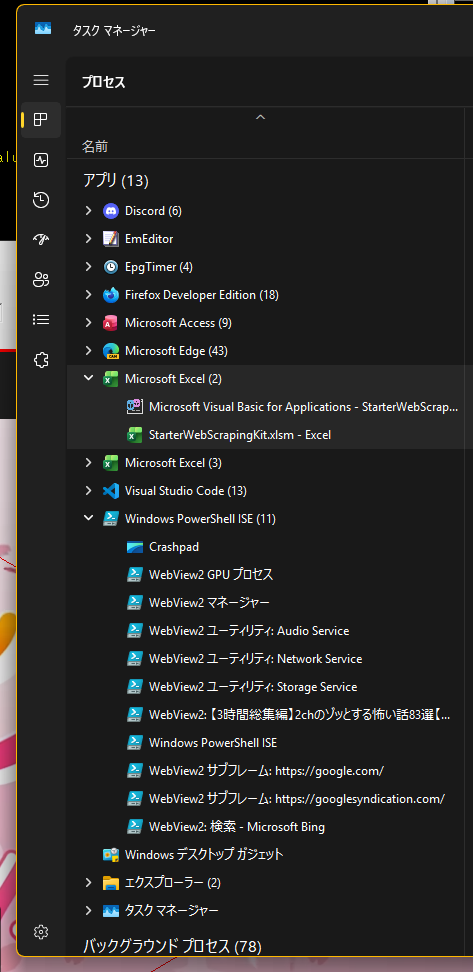Click the Microsoft Access icon
Image resolution: width=473 pixels, height=972 pixels.
110,323
